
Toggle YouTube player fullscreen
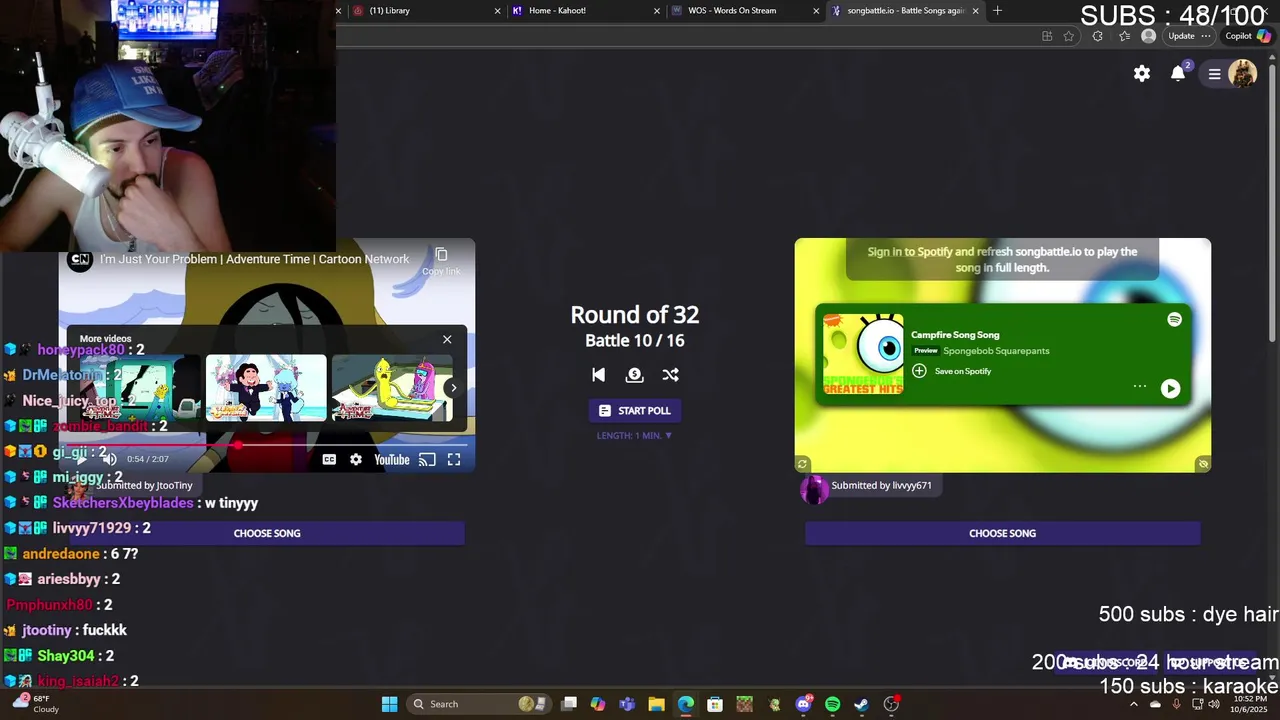coord(454,459)
